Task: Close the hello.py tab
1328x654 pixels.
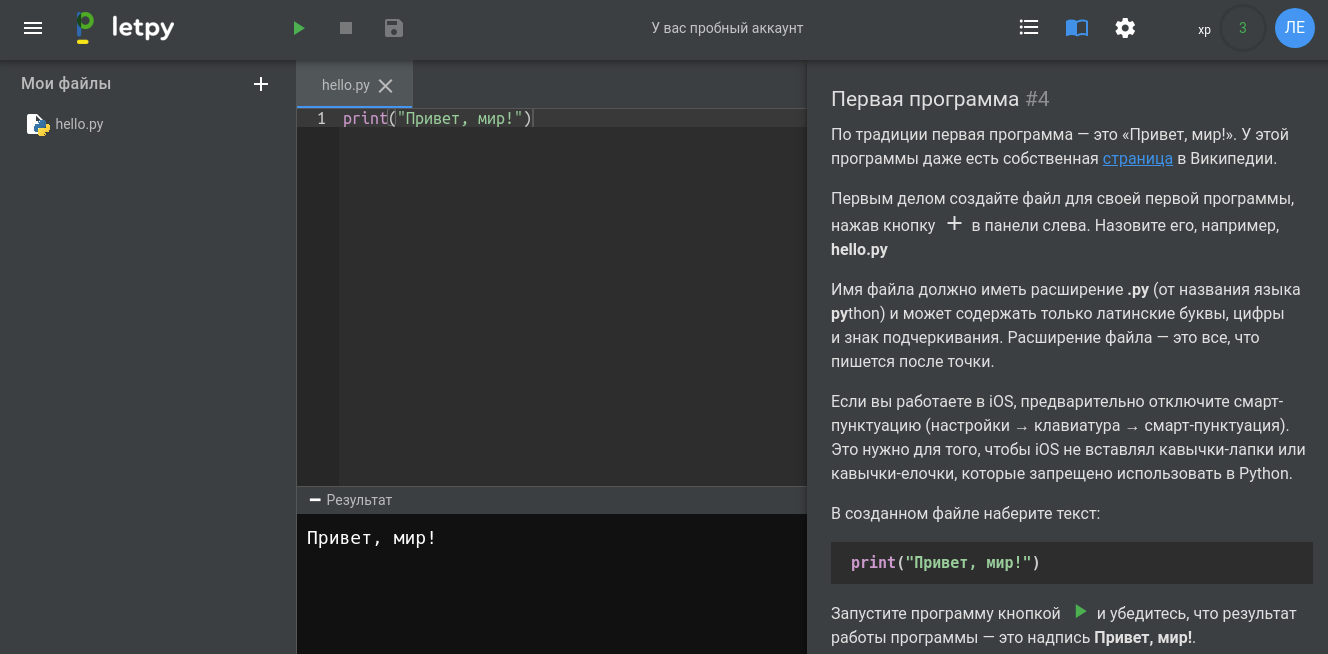Action: click(386, 86)
